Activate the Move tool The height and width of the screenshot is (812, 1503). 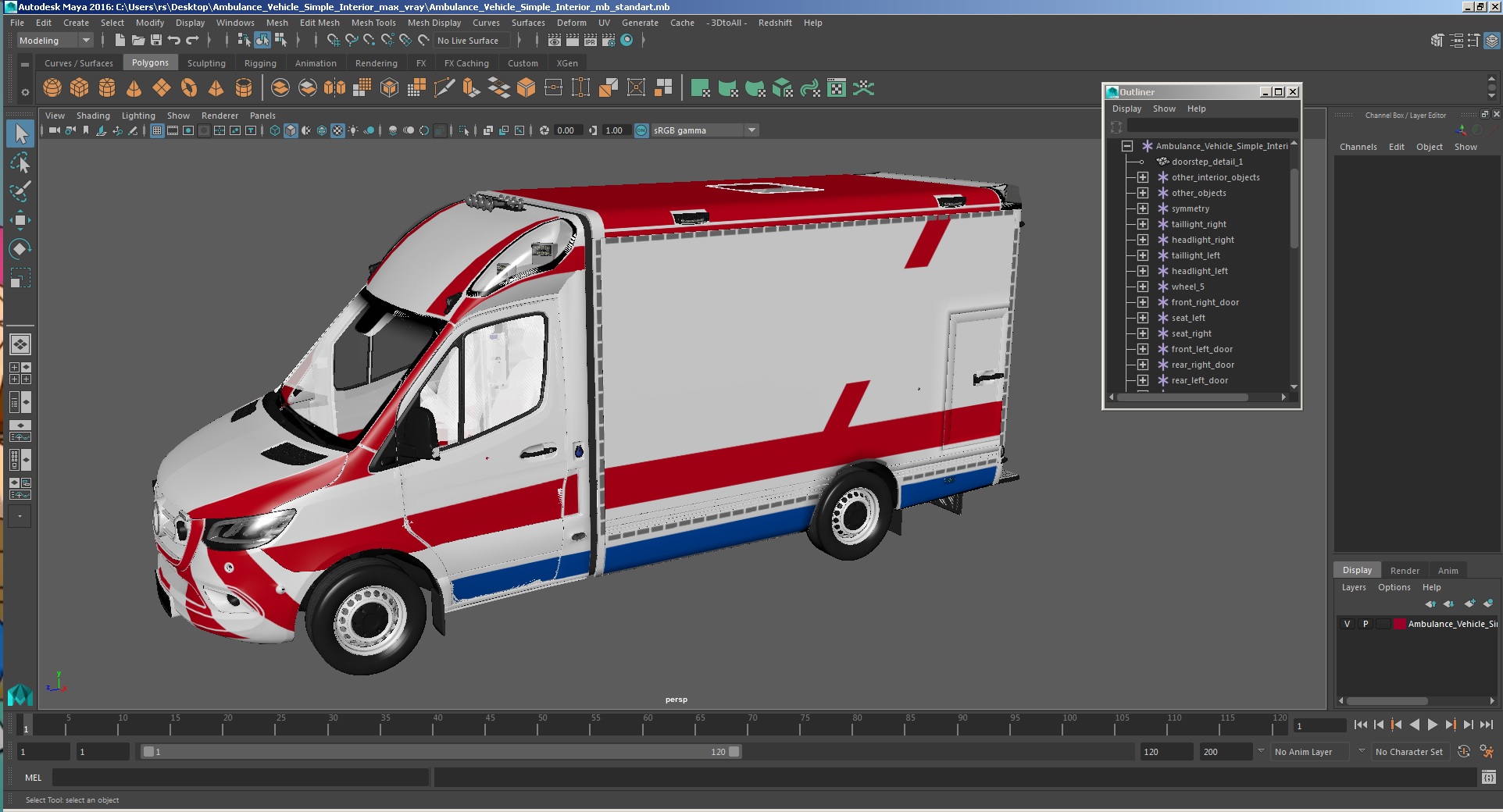[20, 220]
